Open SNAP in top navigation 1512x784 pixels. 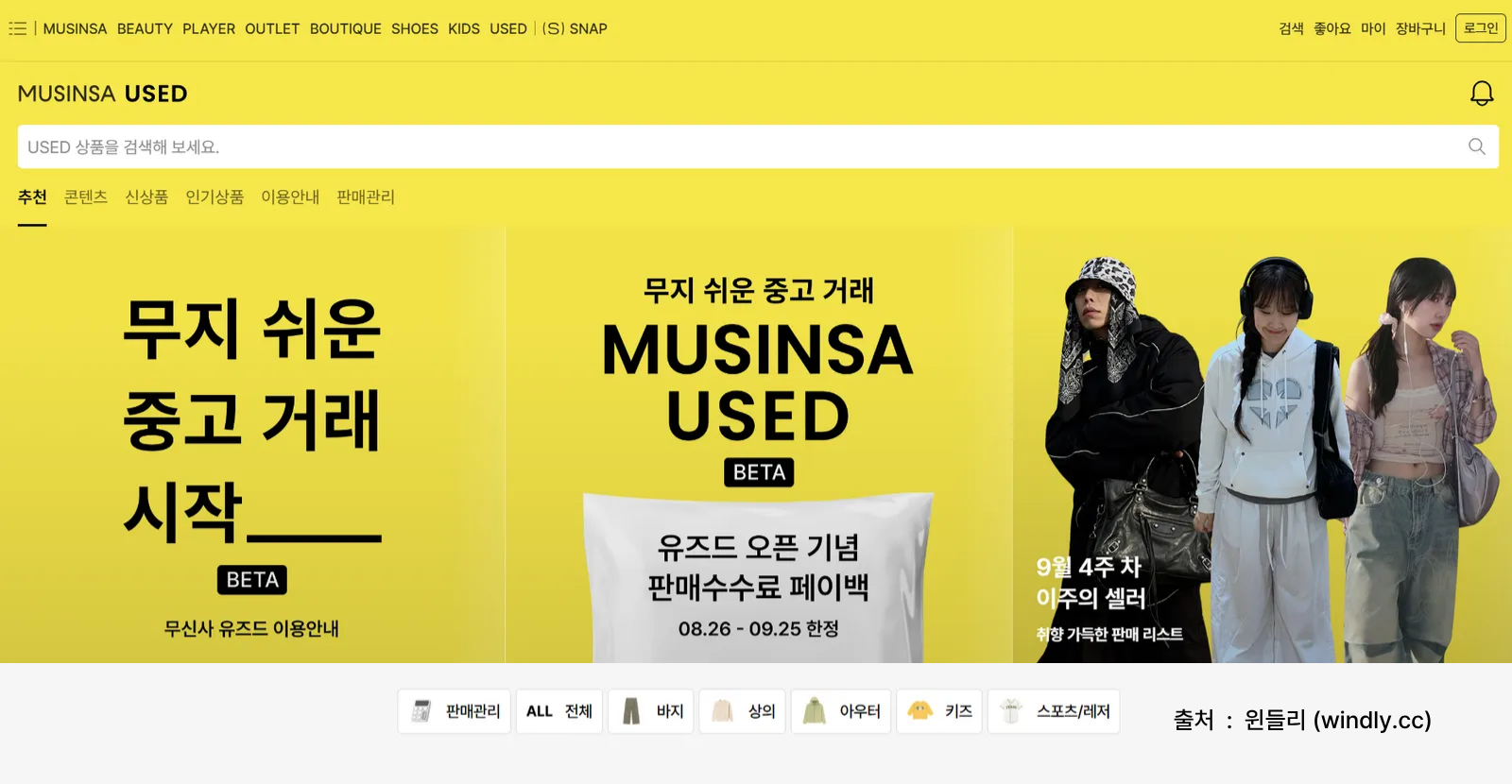tap(575, 28)
